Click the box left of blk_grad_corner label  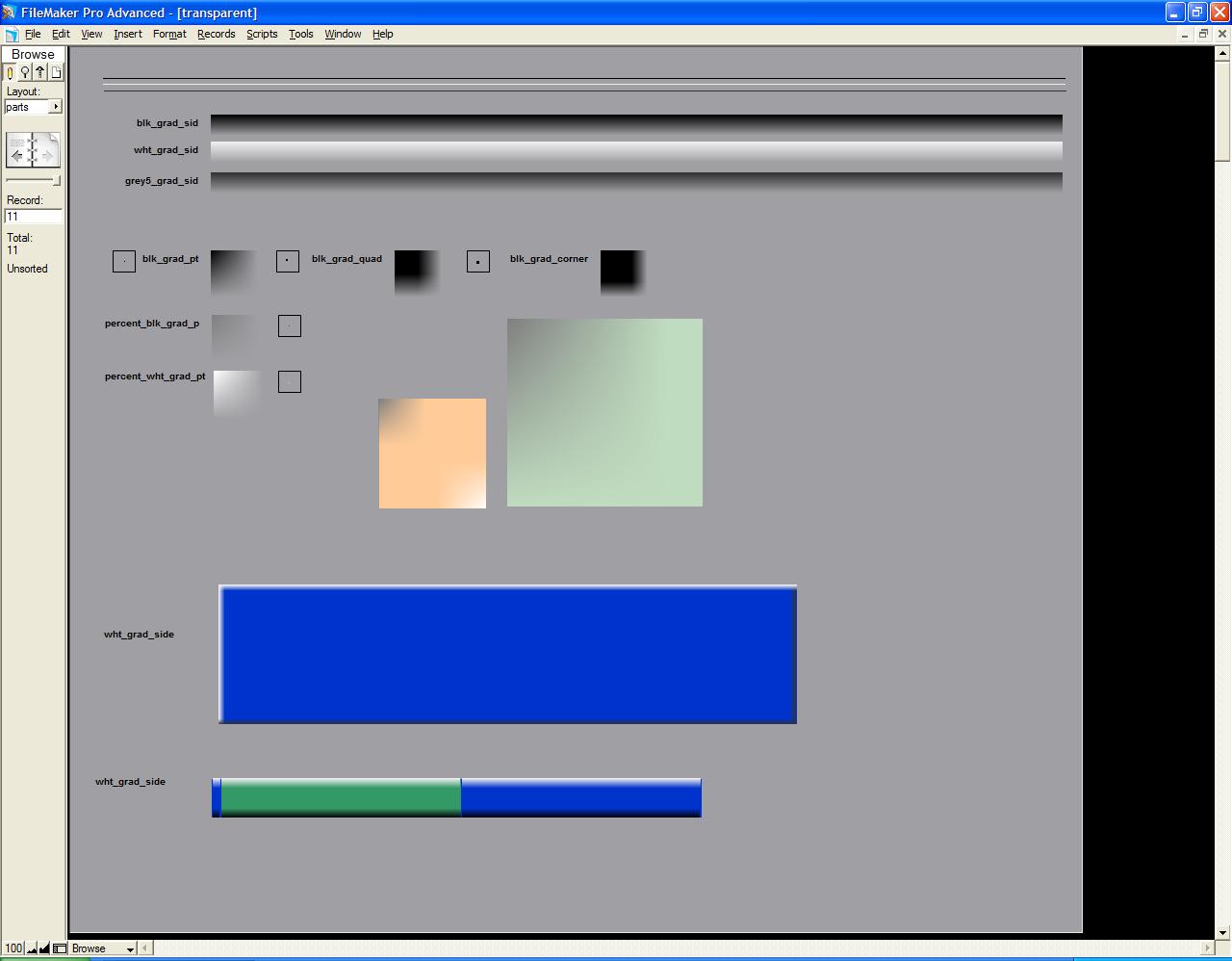tap(478, 261)
